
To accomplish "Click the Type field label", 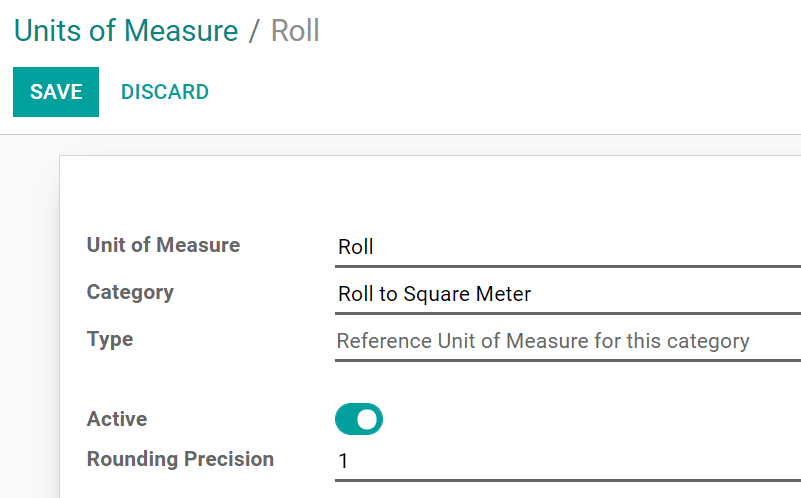I will 110,339.
